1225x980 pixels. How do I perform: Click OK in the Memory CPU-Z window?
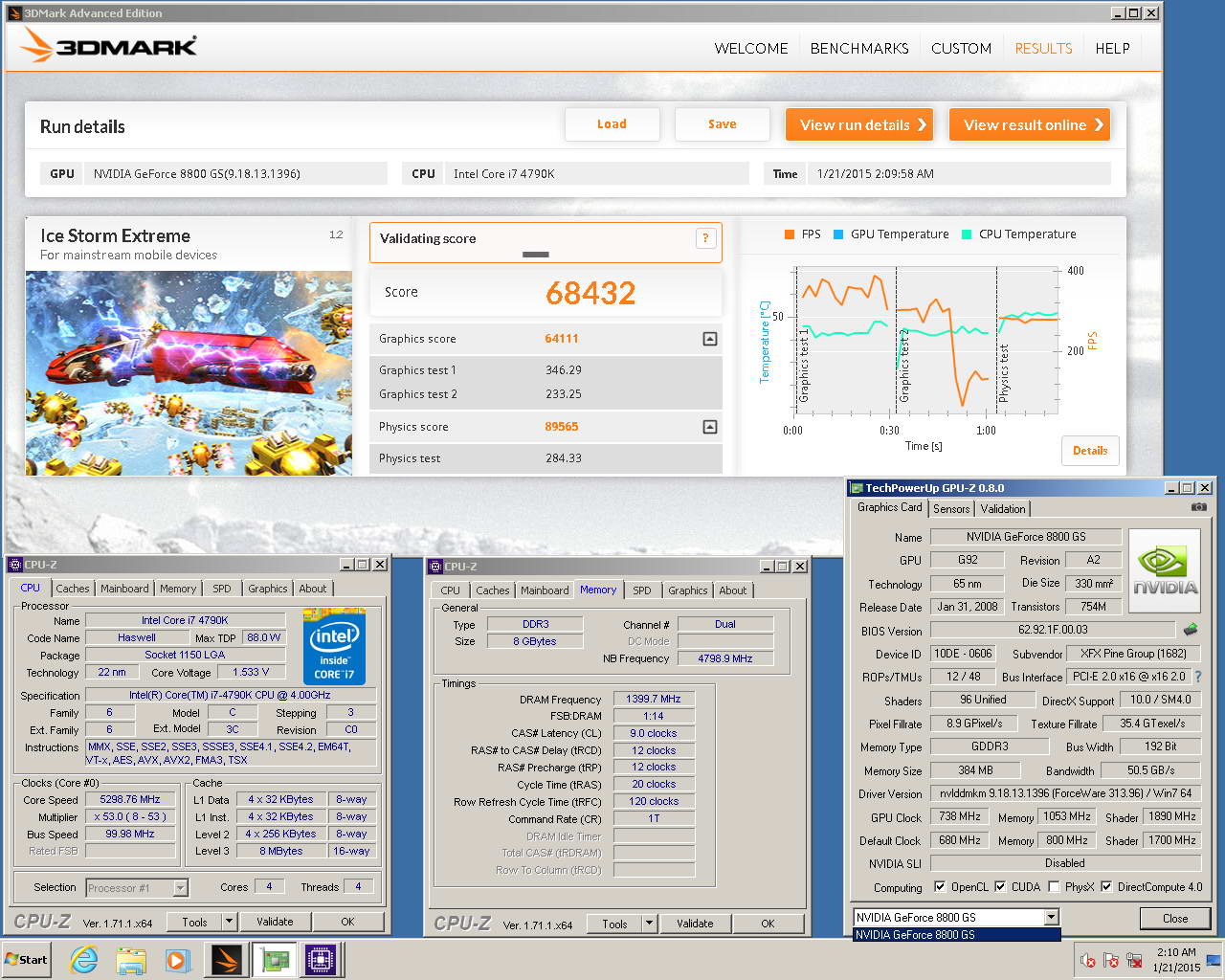click(x=768, y=924)
